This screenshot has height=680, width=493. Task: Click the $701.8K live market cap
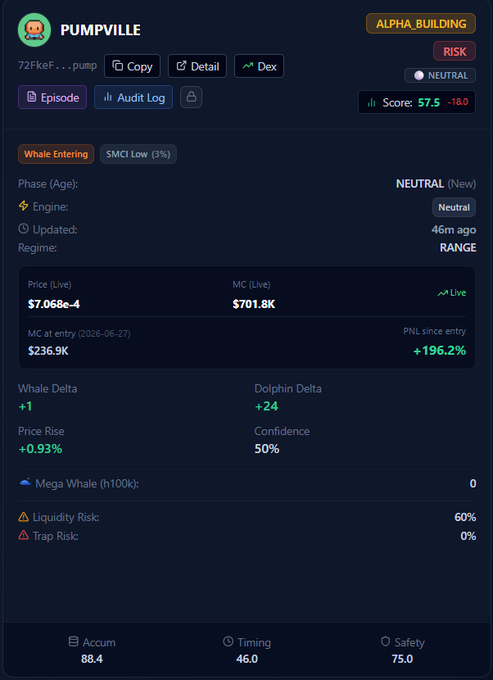[x=254, y=304]
